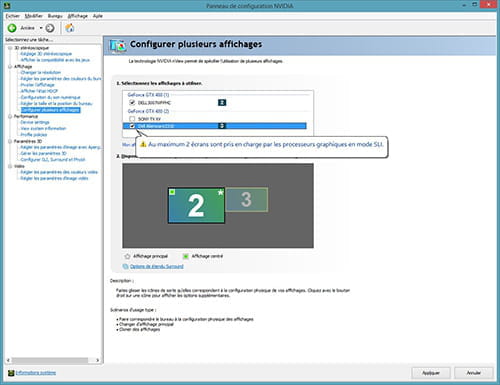Check the SONY TV checkbox
The image size is (500, 385).
[132, 119]
